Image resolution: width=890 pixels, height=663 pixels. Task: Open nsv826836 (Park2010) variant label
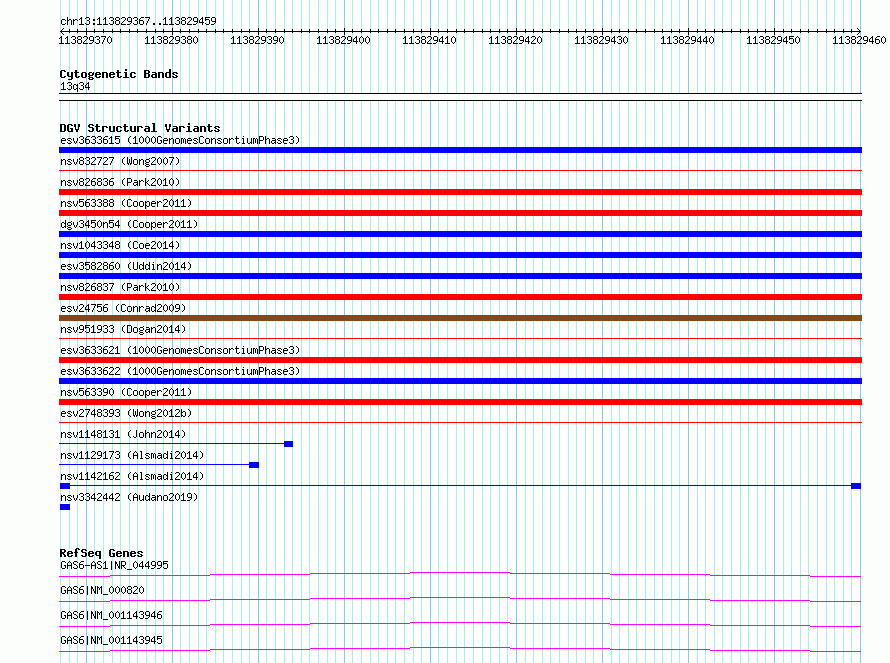(120, 182)
